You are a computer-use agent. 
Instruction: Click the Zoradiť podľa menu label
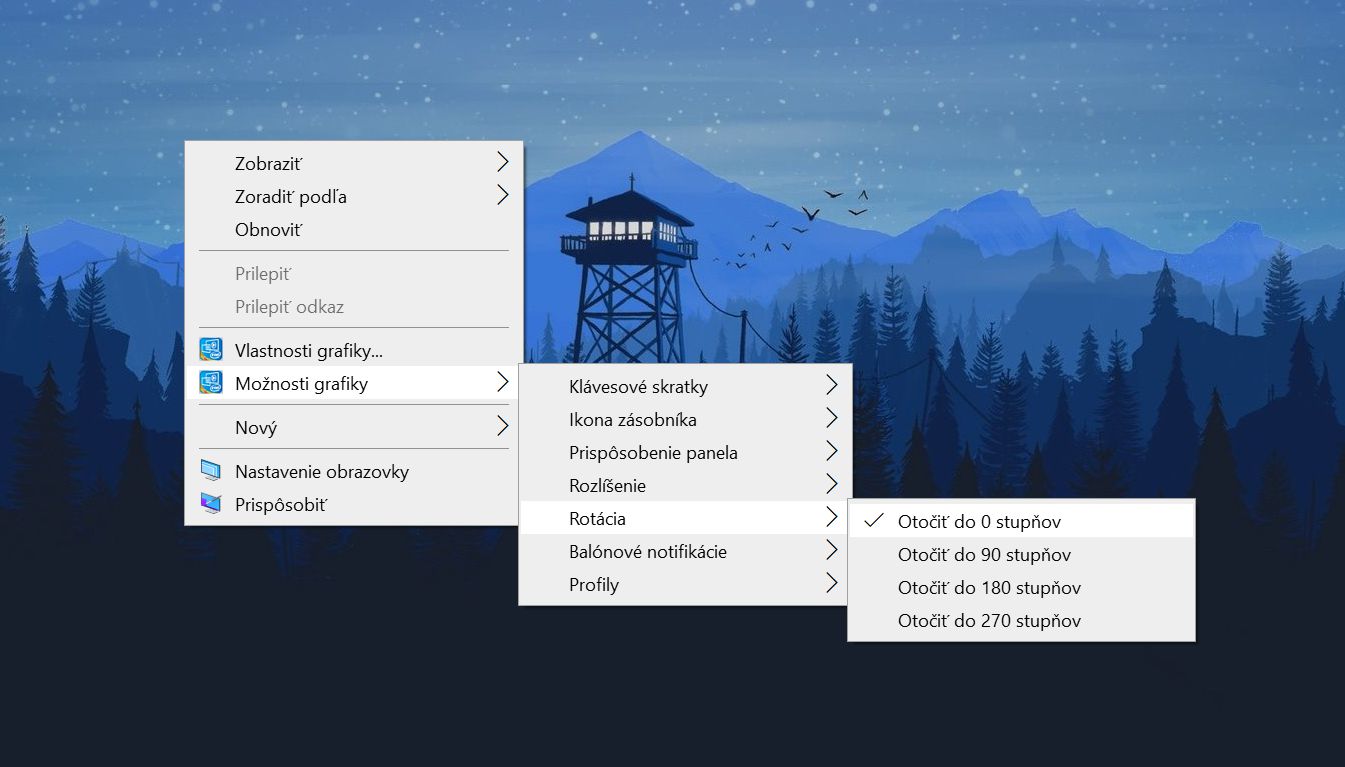click(x=291, y=197)
